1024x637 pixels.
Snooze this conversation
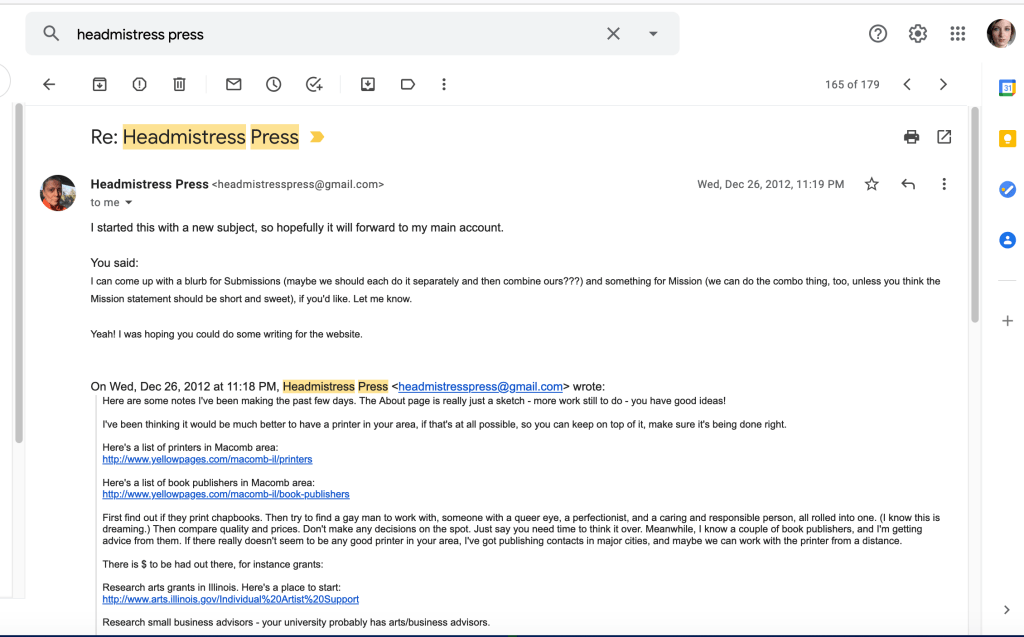tap(273, 85)
